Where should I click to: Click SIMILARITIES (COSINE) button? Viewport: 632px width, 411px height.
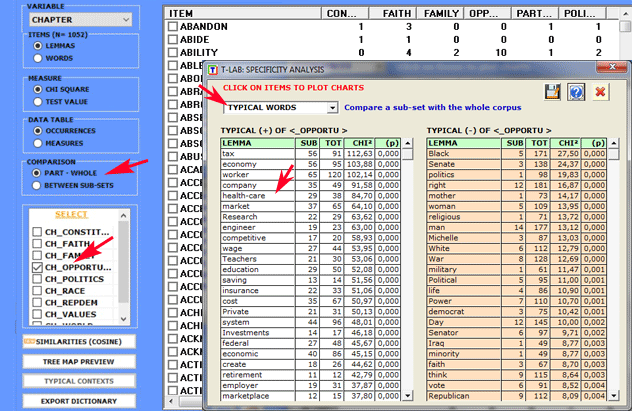pos(79,342)
